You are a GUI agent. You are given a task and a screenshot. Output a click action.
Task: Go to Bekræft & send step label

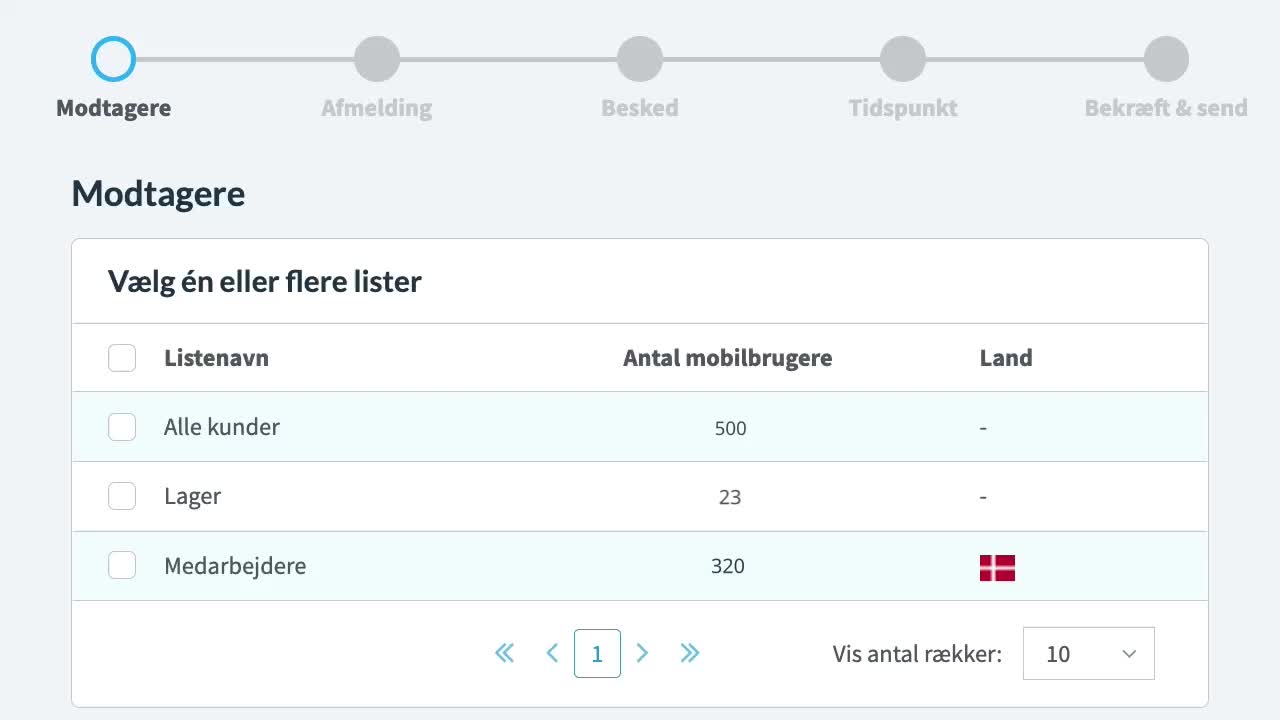click(x=1166, y=108)
